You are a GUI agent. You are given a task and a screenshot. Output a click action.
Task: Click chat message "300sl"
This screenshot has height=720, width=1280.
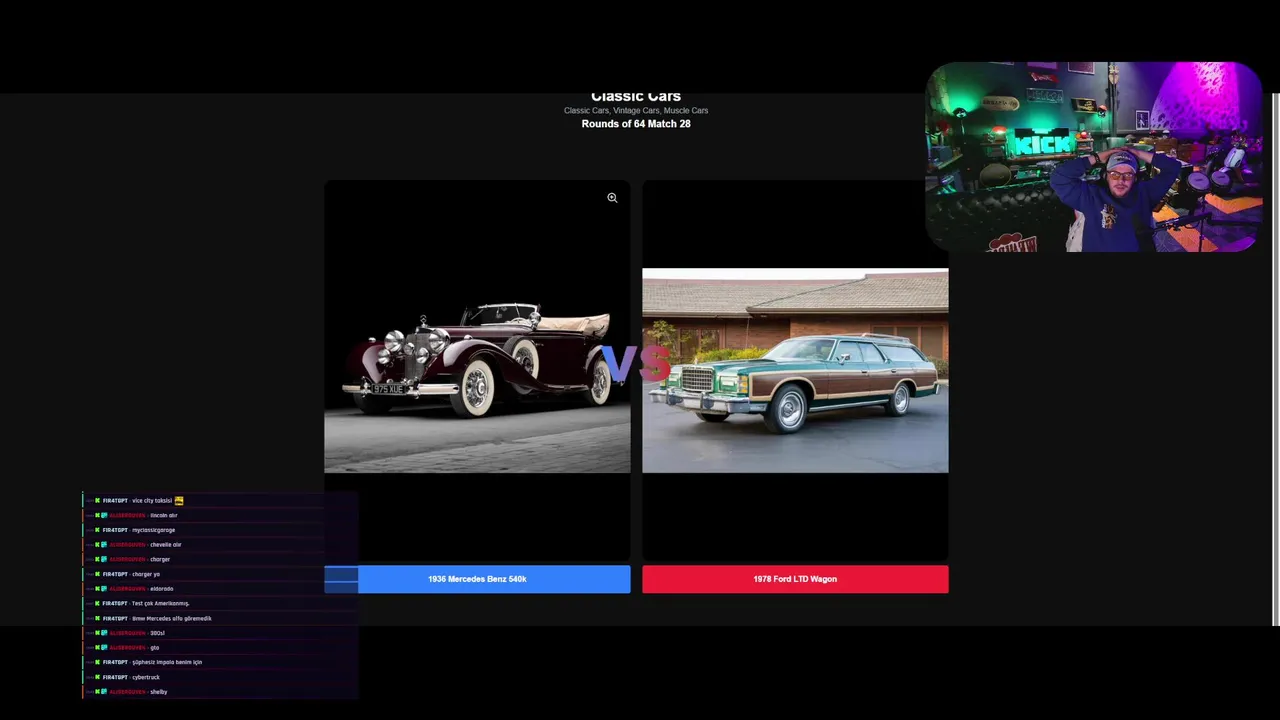coord(157,633)
